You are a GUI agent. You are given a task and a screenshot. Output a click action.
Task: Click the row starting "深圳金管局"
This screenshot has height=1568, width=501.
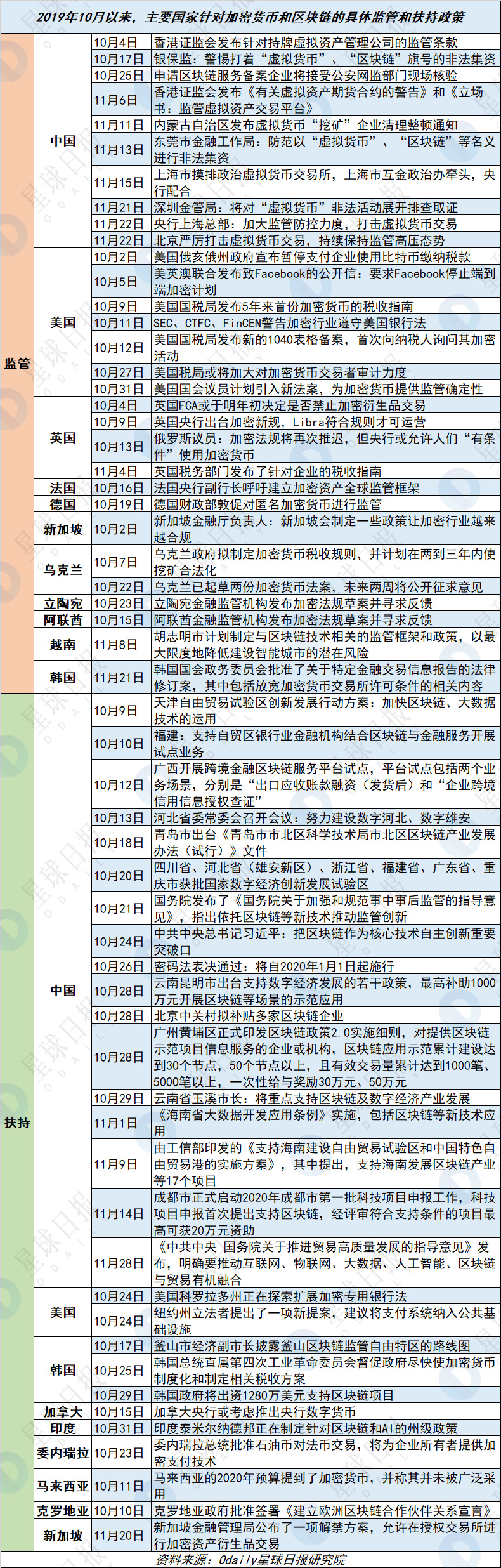(326, 208)
